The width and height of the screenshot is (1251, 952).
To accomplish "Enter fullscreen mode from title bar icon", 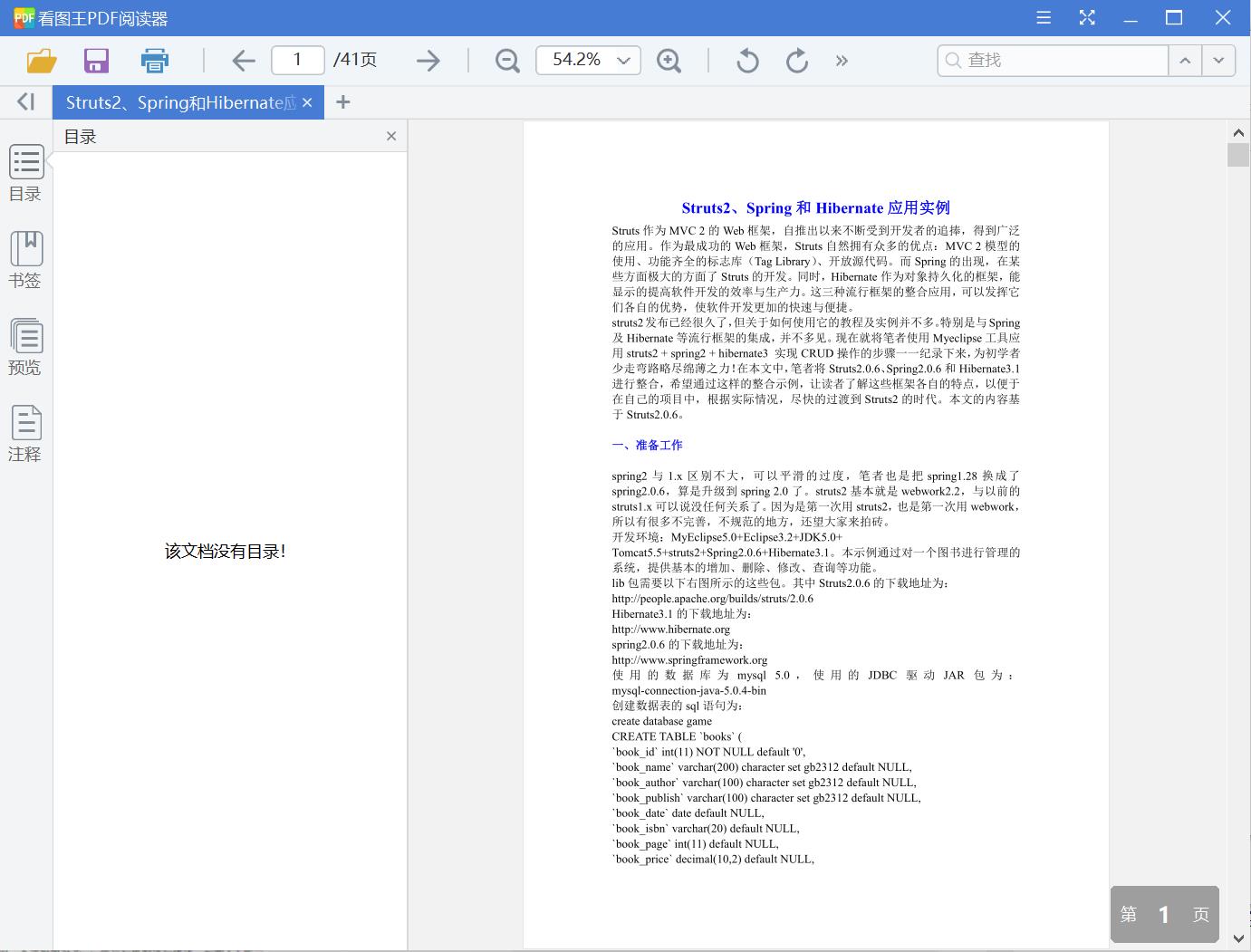I will click(x=1087, y=17).
